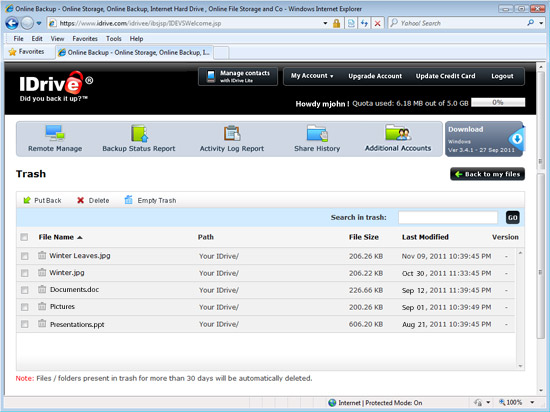Open the recent pages dropdown arrow
The width and height of the screenshot is (550, 412).
click(x=39, y=23)
